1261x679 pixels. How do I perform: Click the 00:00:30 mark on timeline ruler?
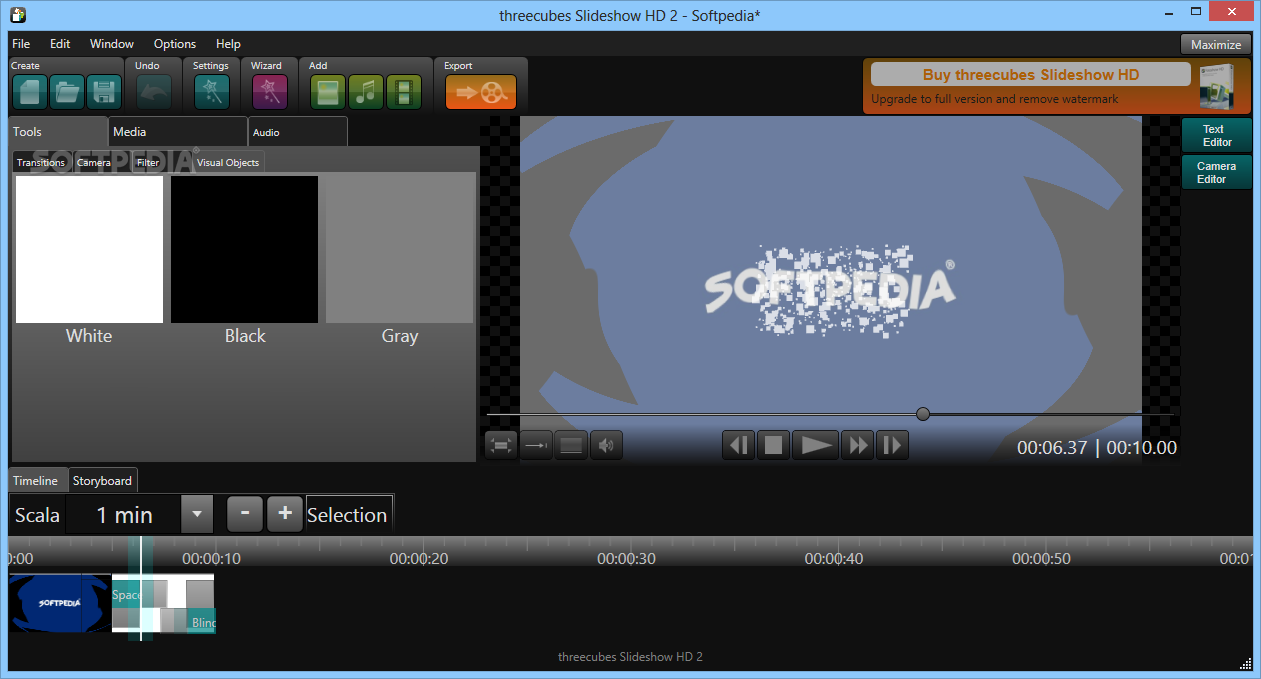click(x=627, y=559)
